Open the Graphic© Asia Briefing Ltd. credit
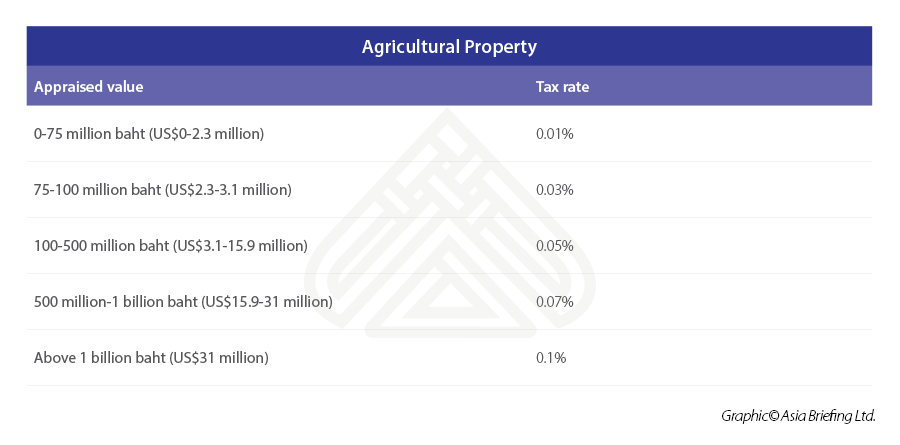 798,415
